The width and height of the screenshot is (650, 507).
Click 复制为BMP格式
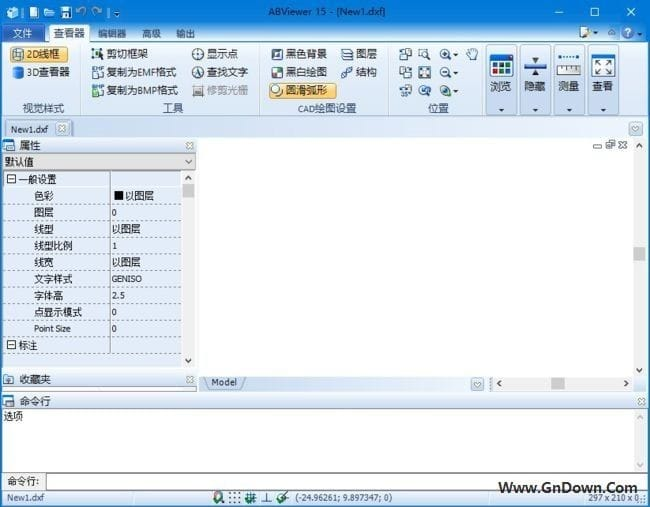(135, 90)
